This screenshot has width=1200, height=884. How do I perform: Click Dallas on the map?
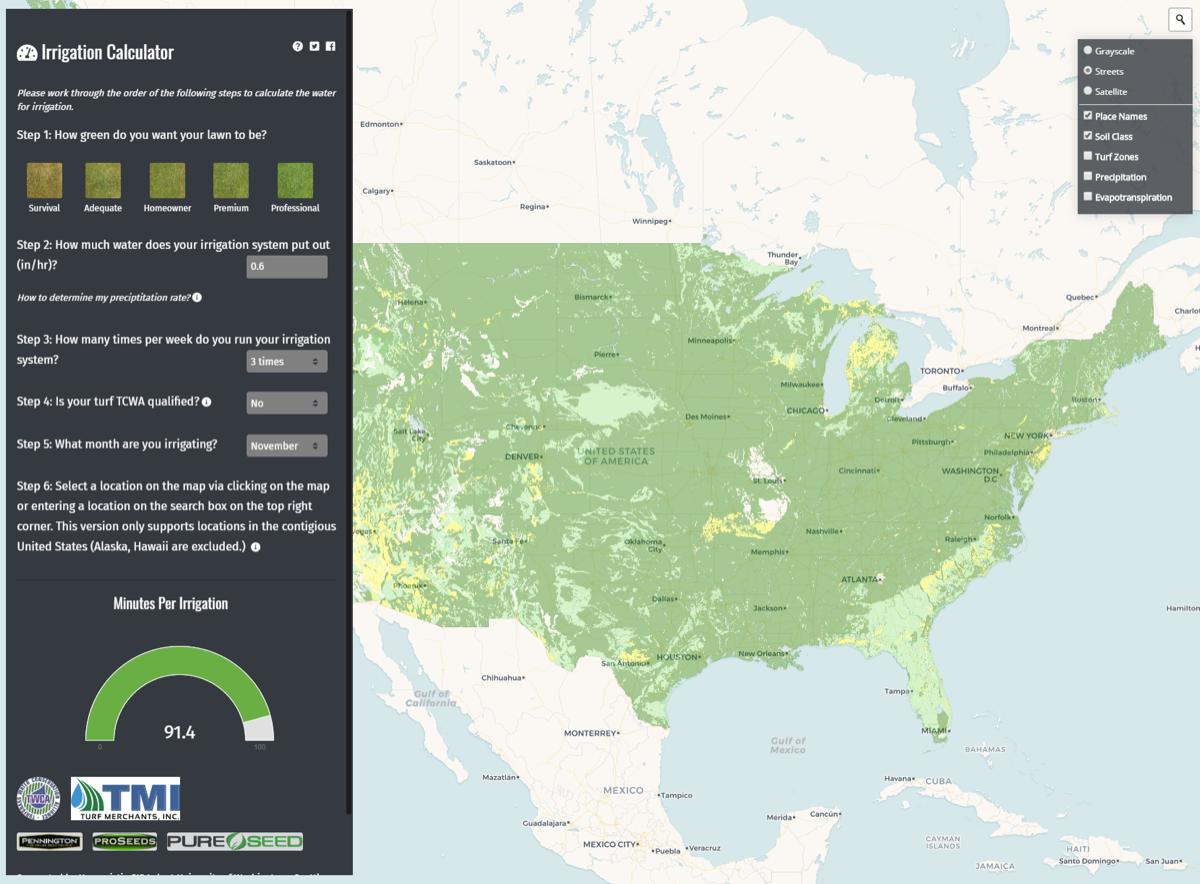coord(663,598)
